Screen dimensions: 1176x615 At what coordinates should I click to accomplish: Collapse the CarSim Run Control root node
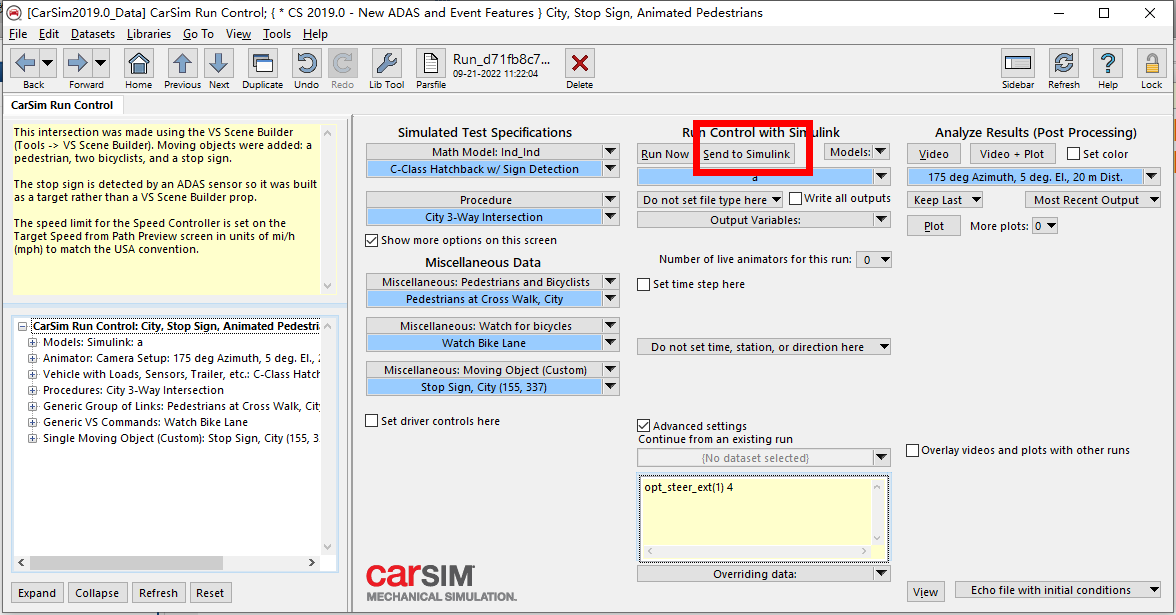[22, 326]
